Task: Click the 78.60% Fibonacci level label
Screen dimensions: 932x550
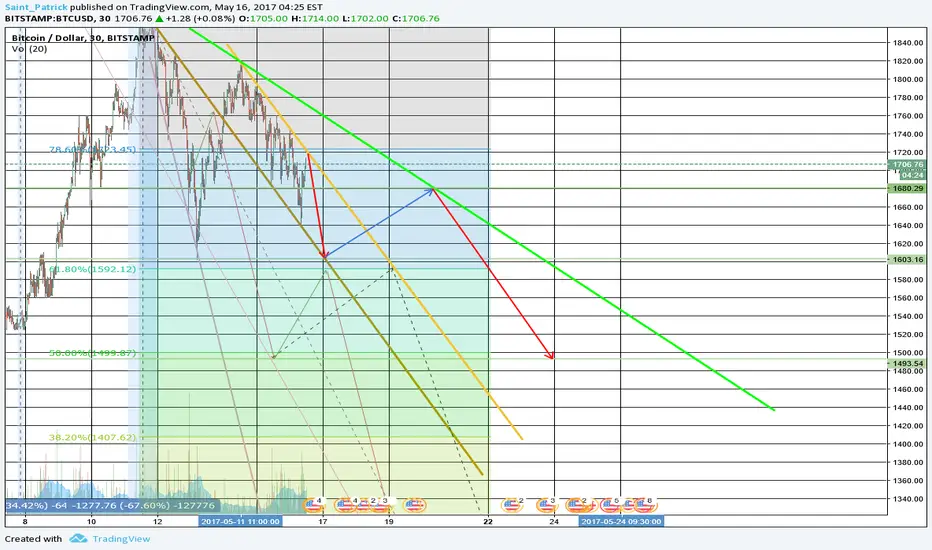Action: click(x=92, y=149)
